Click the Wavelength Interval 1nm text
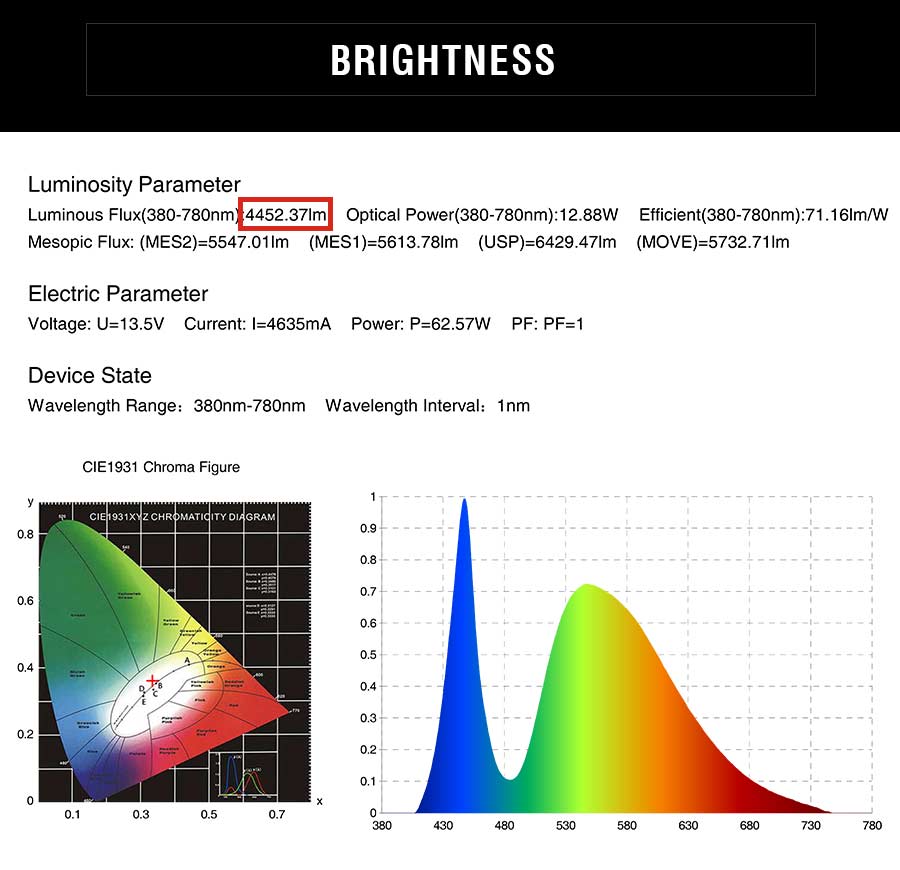 coord(427,406)
